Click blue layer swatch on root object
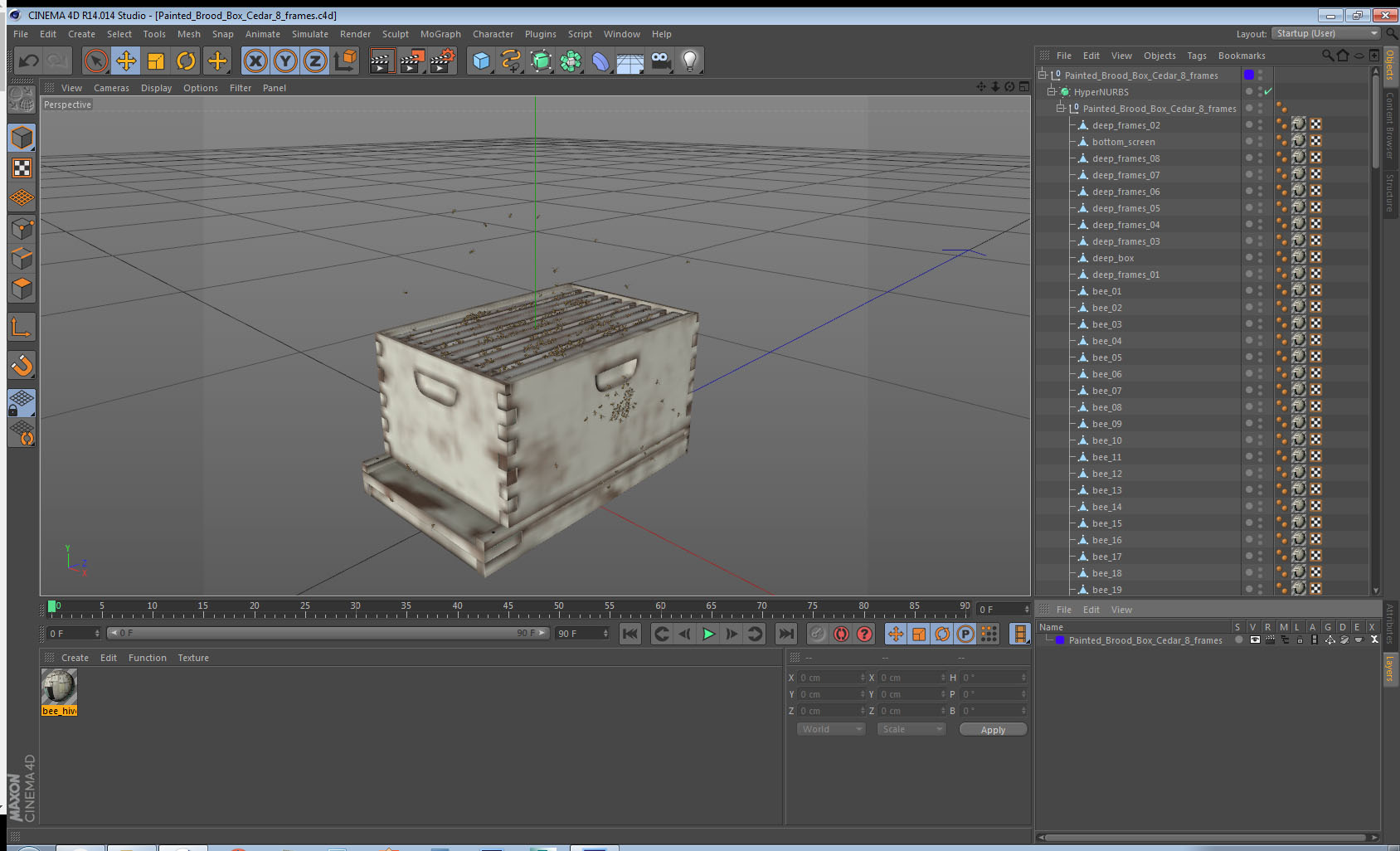Image resolution: width=1400 pixels, height=851 pixels. pos(1248,75)
